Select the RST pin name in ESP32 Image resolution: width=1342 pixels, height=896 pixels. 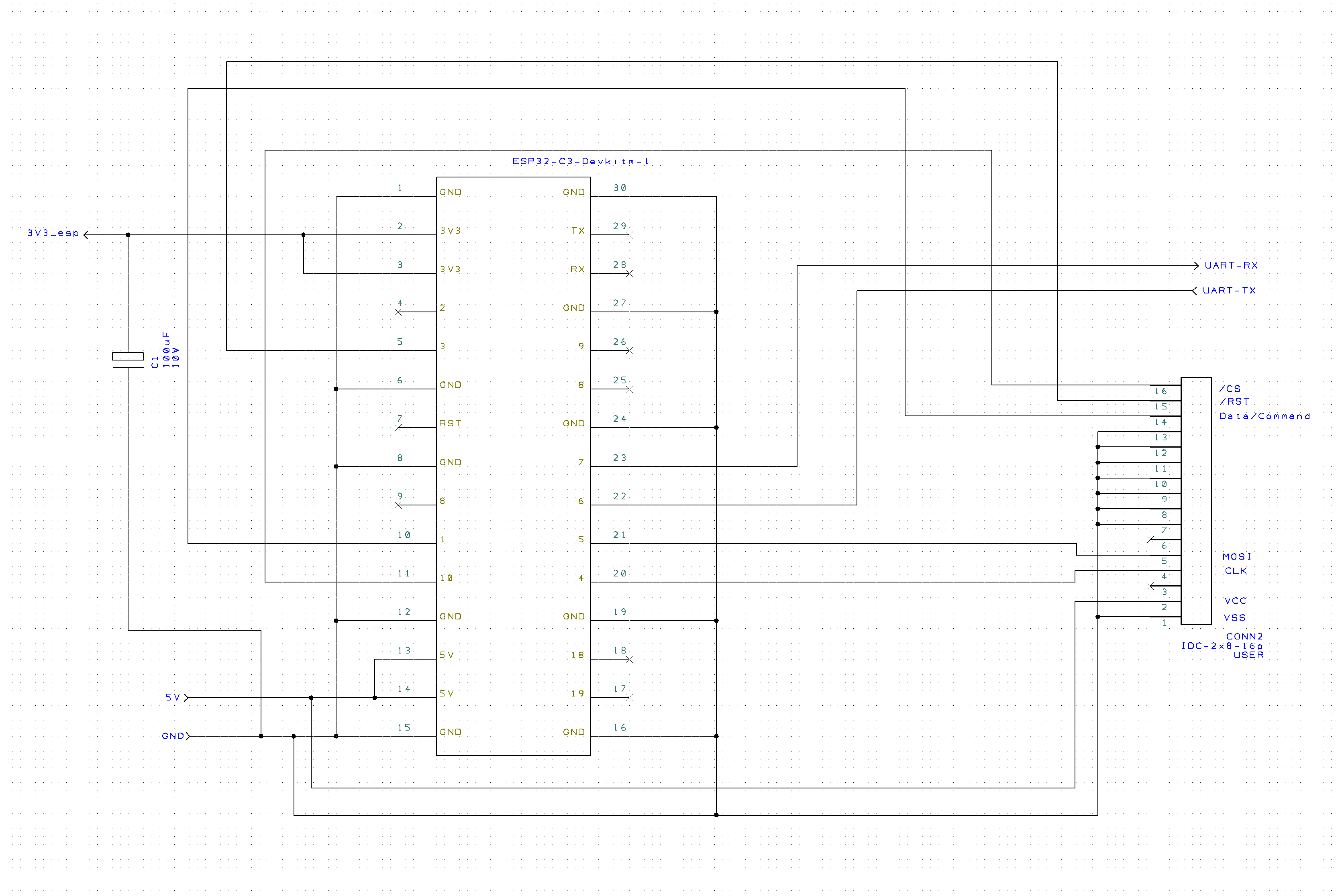point(450,424)
